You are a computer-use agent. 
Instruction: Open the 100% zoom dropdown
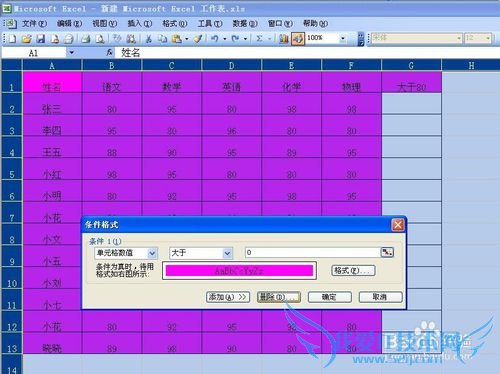pyautogui.click(x=343, y=39)
